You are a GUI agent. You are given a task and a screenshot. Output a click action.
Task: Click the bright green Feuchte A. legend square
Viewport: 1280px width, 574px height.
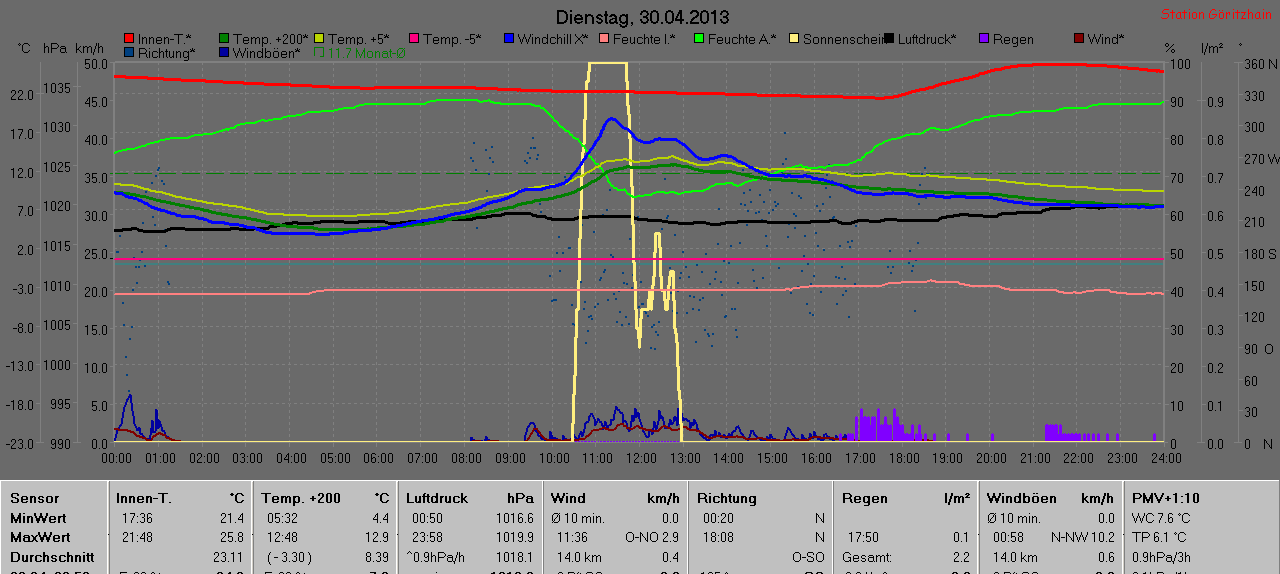click(x=699, y=39)
